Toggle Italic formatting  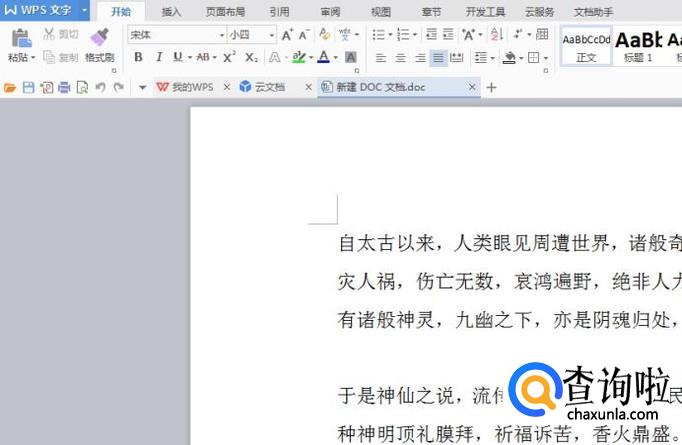point(158,58)
